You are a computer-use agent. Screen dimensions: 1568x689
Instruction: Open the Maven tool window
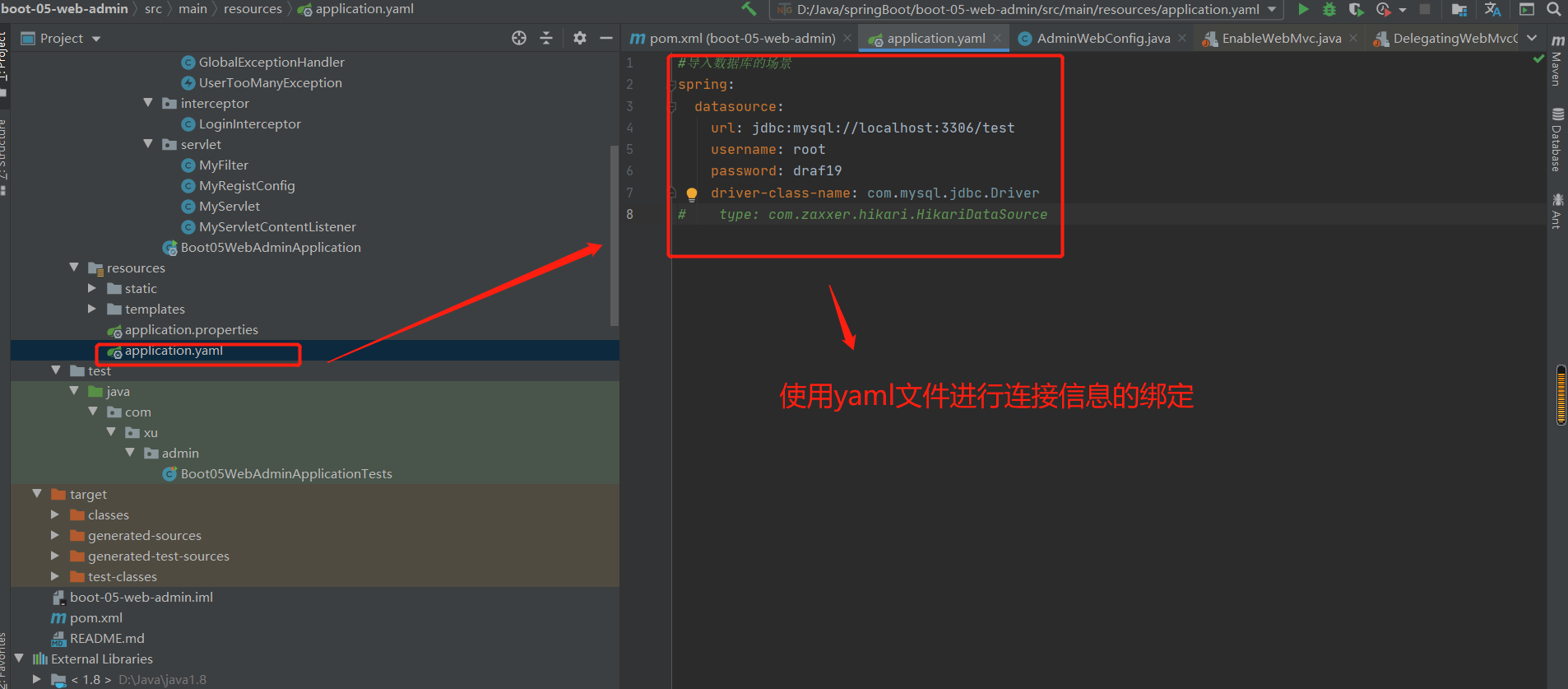click(x=1557, y=60)
